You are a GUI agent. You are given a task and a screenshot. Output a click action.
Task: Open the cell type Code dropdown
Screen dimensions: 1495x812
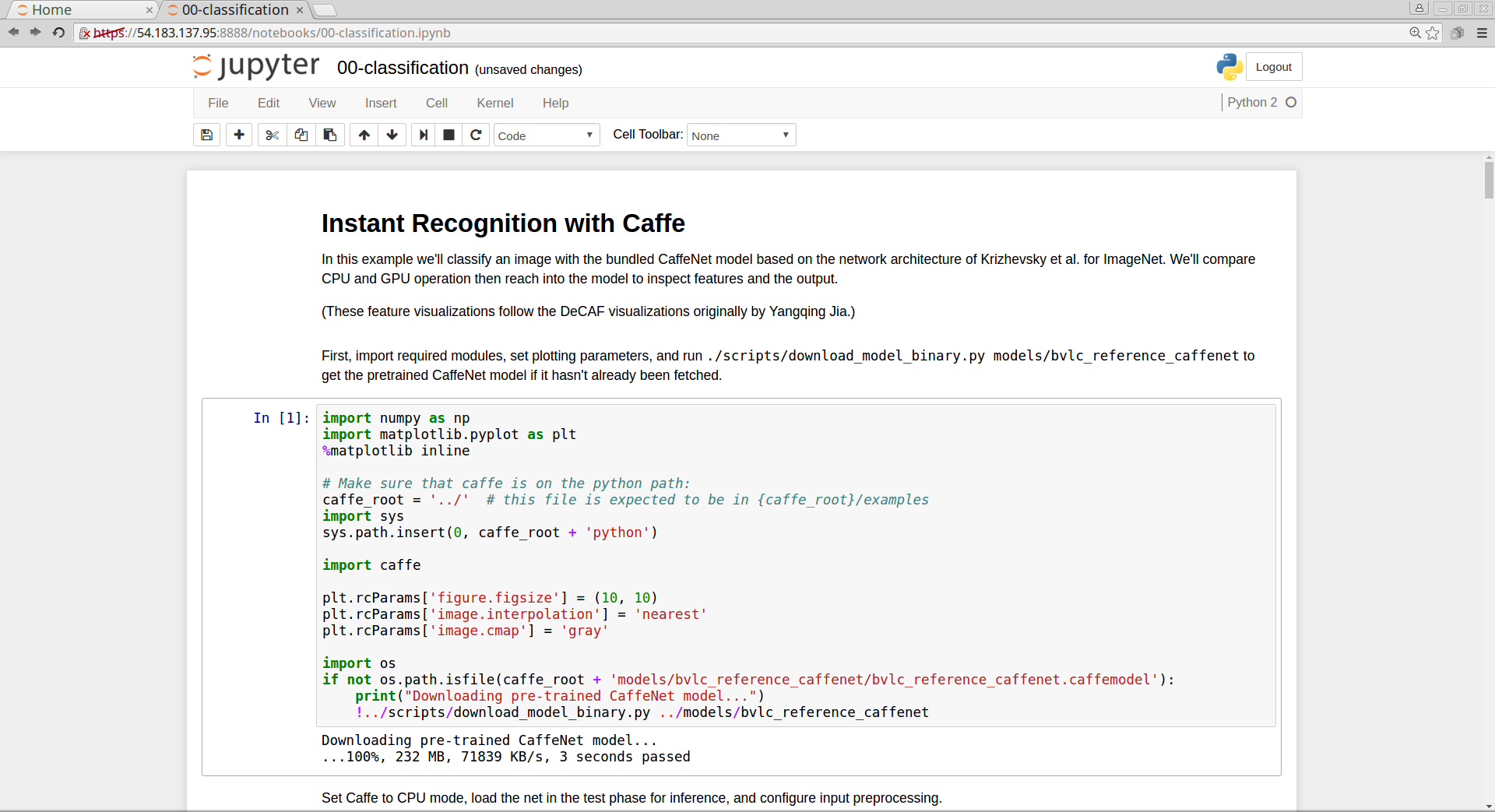tap(546, 135)
